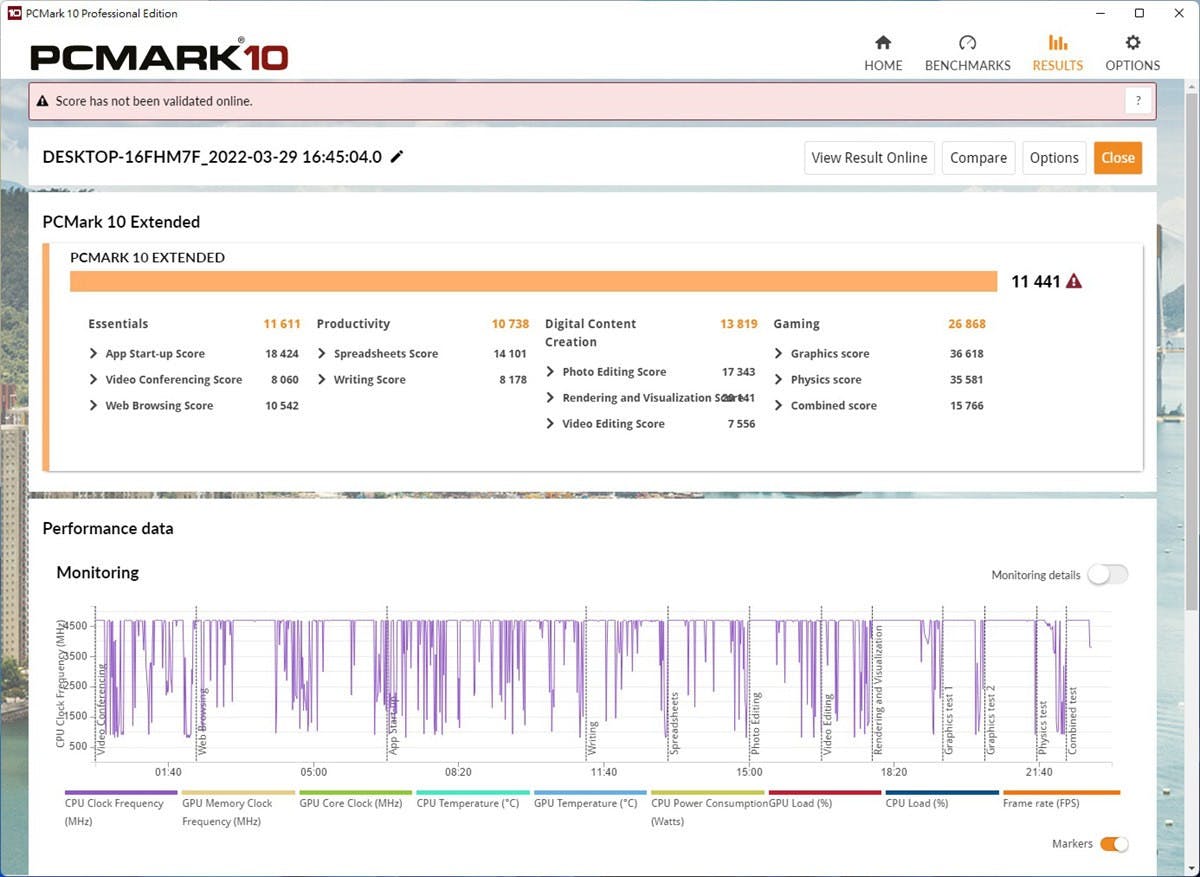Open result Options button
This screenshot has width=1200, height=877.
coord(1054,158)
